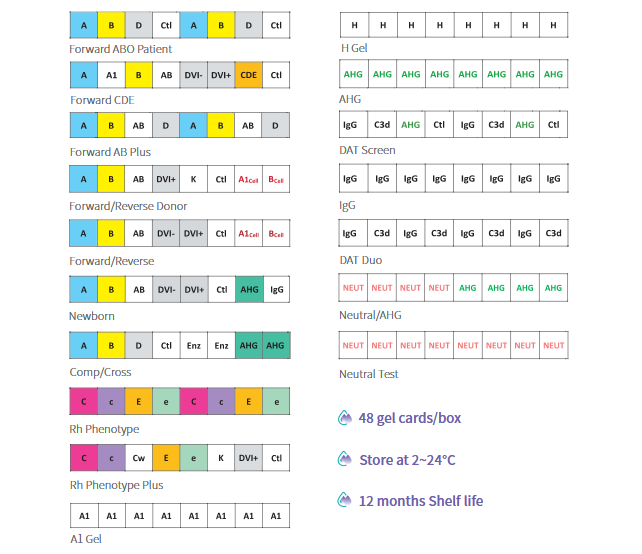Select the Cw cell in Rh Phenotype Plus
642x554 pixels.
pos(139,458)
